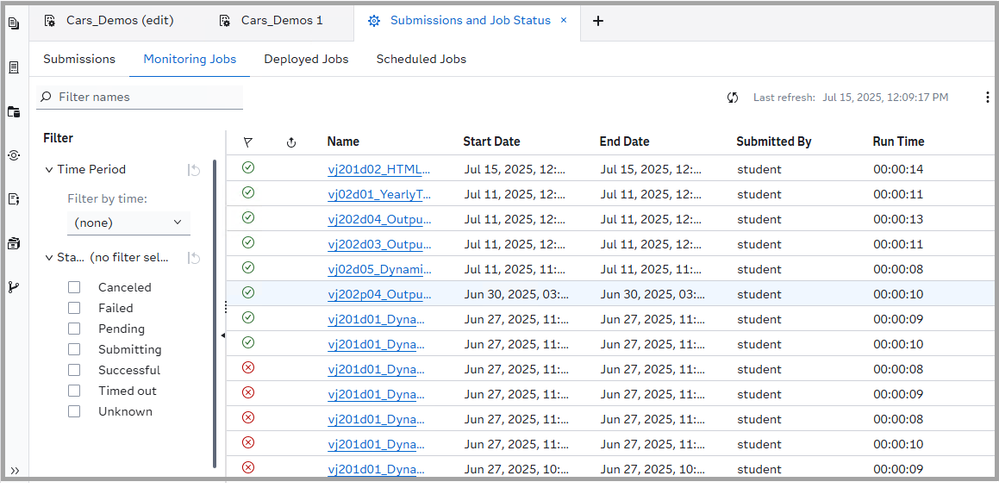Click the refresh icon beside Last refresh
This screenshot has width=999, height=483.
732,97
